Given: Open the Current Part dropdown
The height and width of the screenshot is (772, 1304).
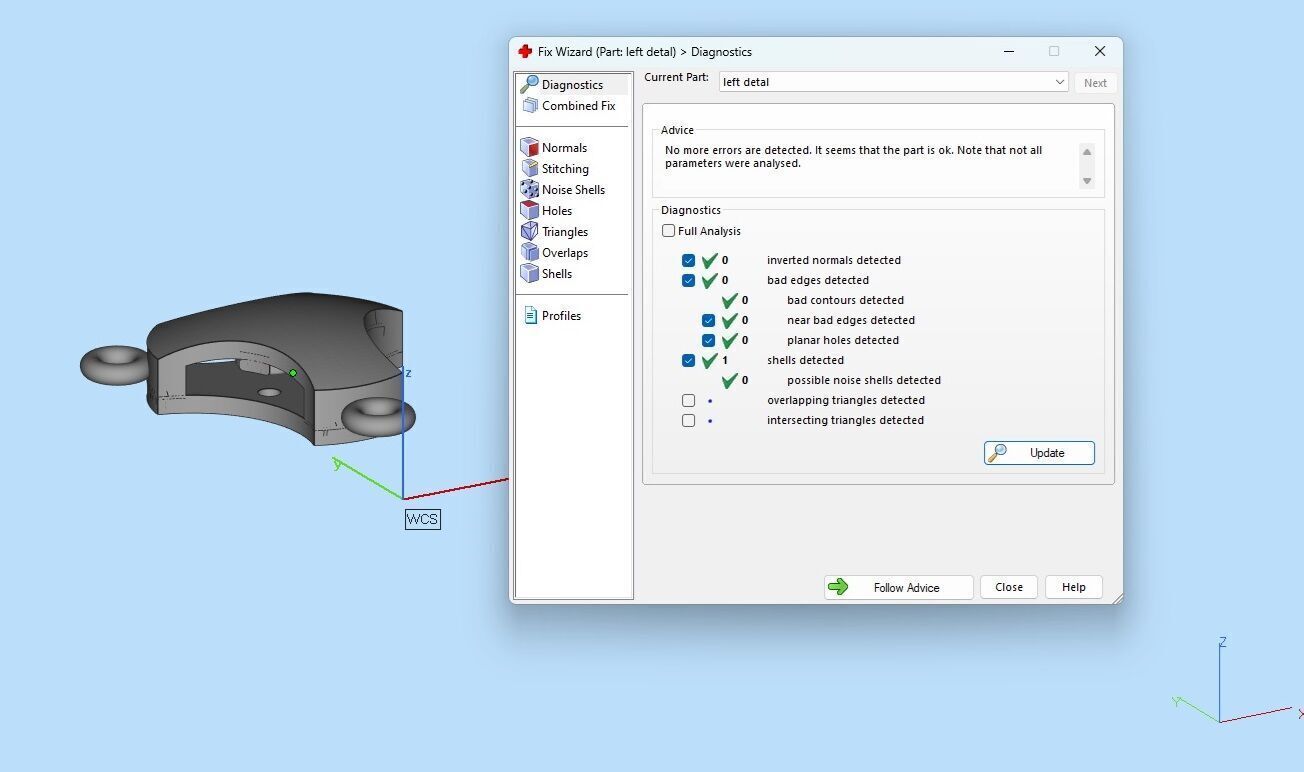Looking at the screenshot, I should pyautogui.click(x=894, y=82).
